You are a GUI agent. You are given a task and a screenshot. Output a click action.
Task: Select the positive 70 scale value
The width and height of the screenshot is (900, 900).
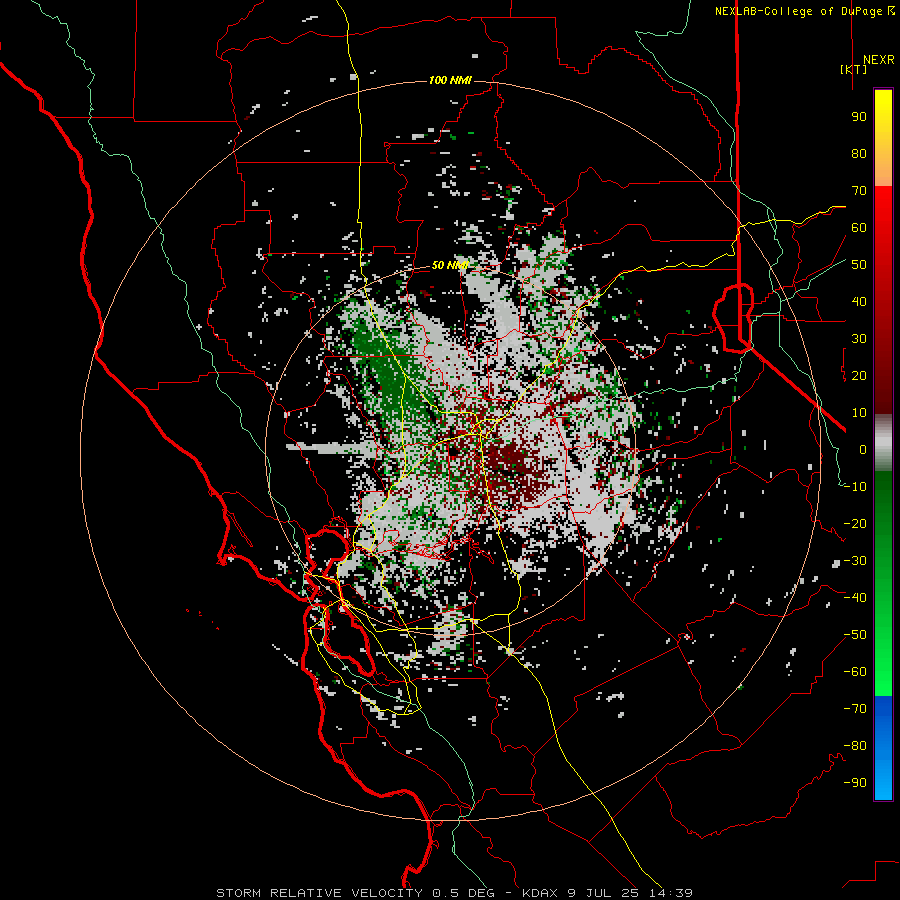(859, 191)
